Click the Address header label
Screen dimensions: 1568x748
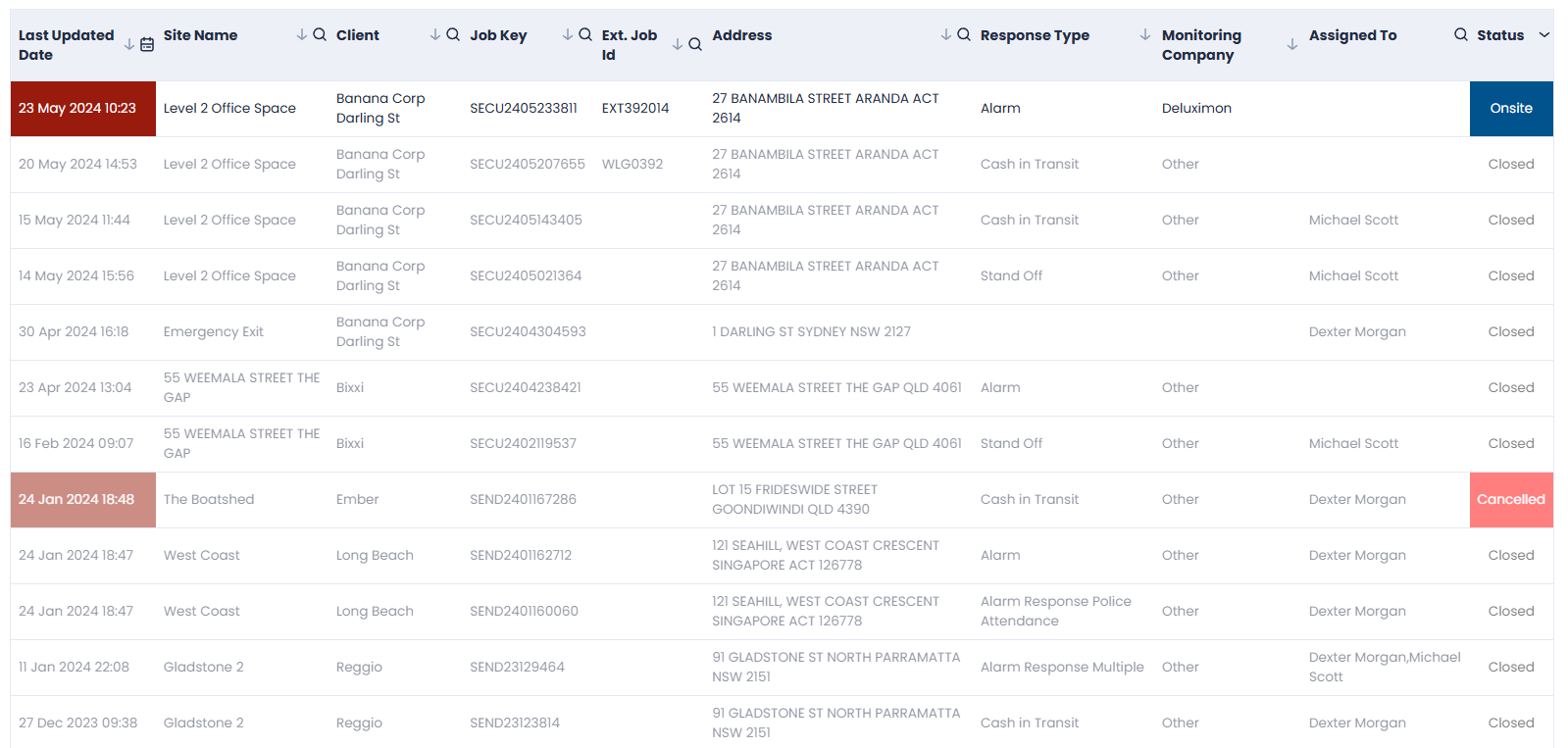coord(742,34)
